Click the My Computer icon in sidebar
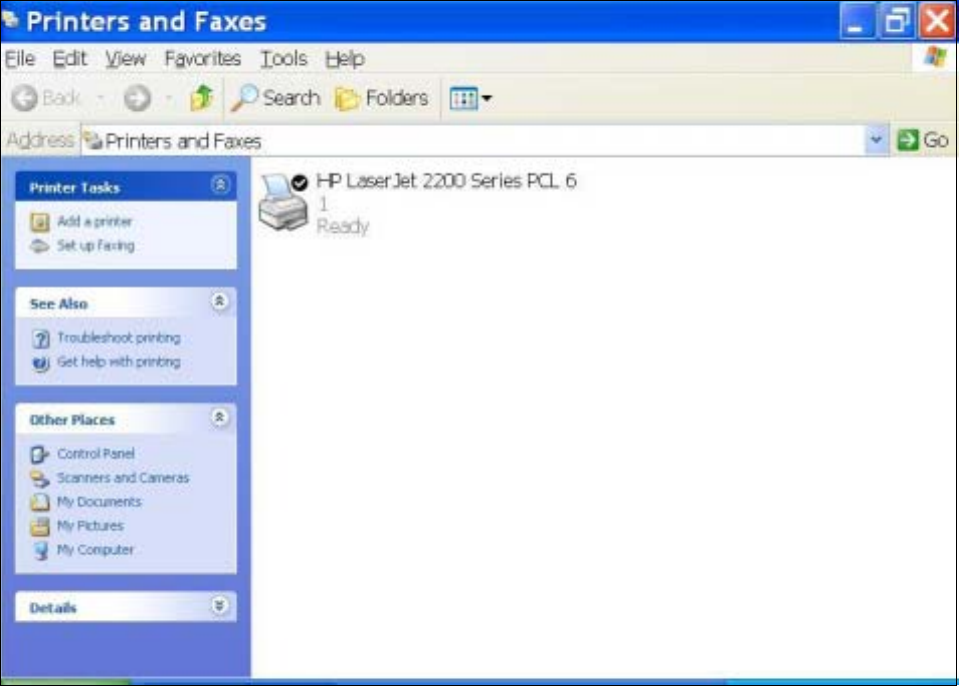959x686 pixels. tap(40, 550)
